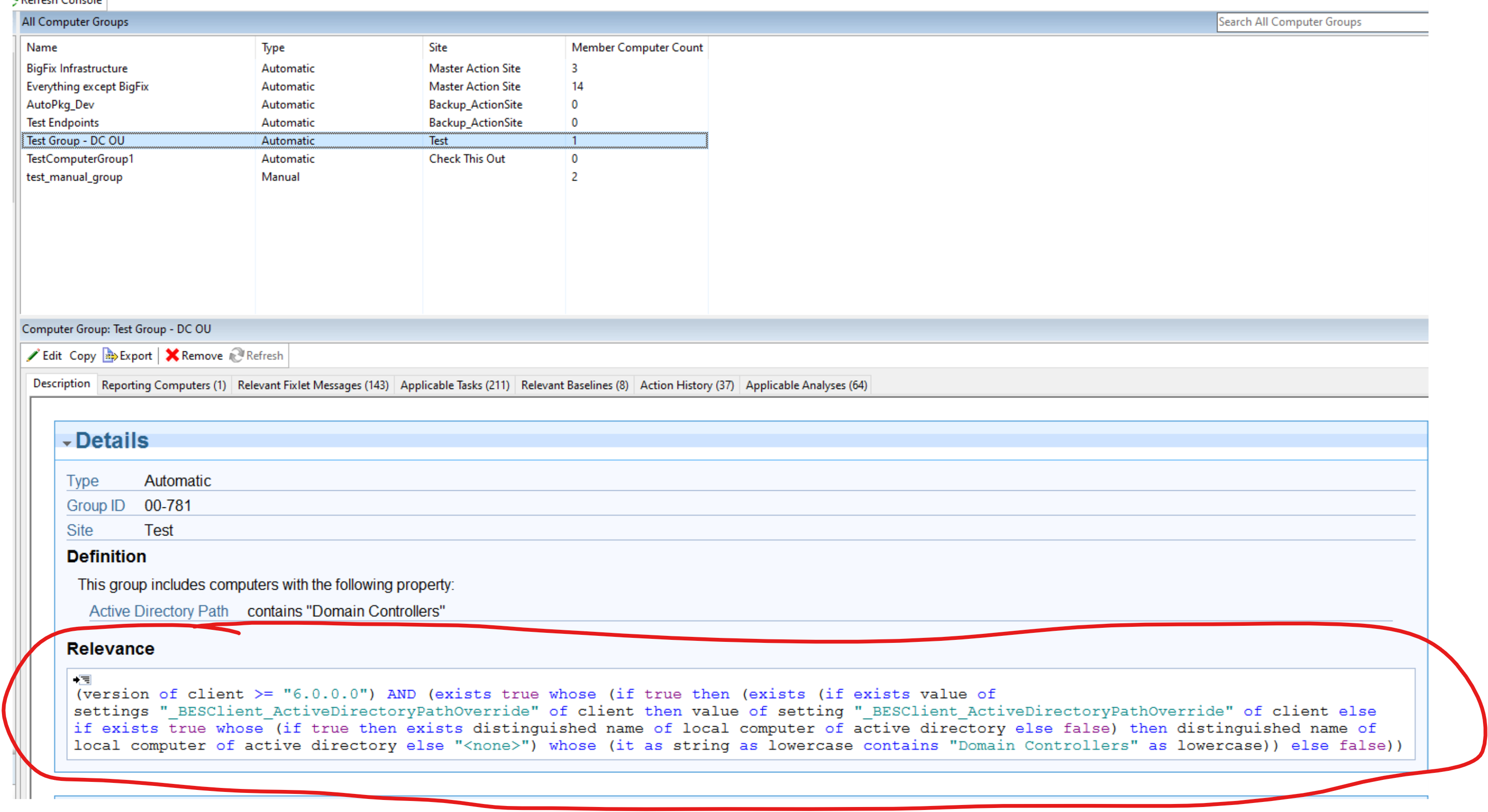Click the Export document icon
This screenshot has height=812, width=1488.
110,355
